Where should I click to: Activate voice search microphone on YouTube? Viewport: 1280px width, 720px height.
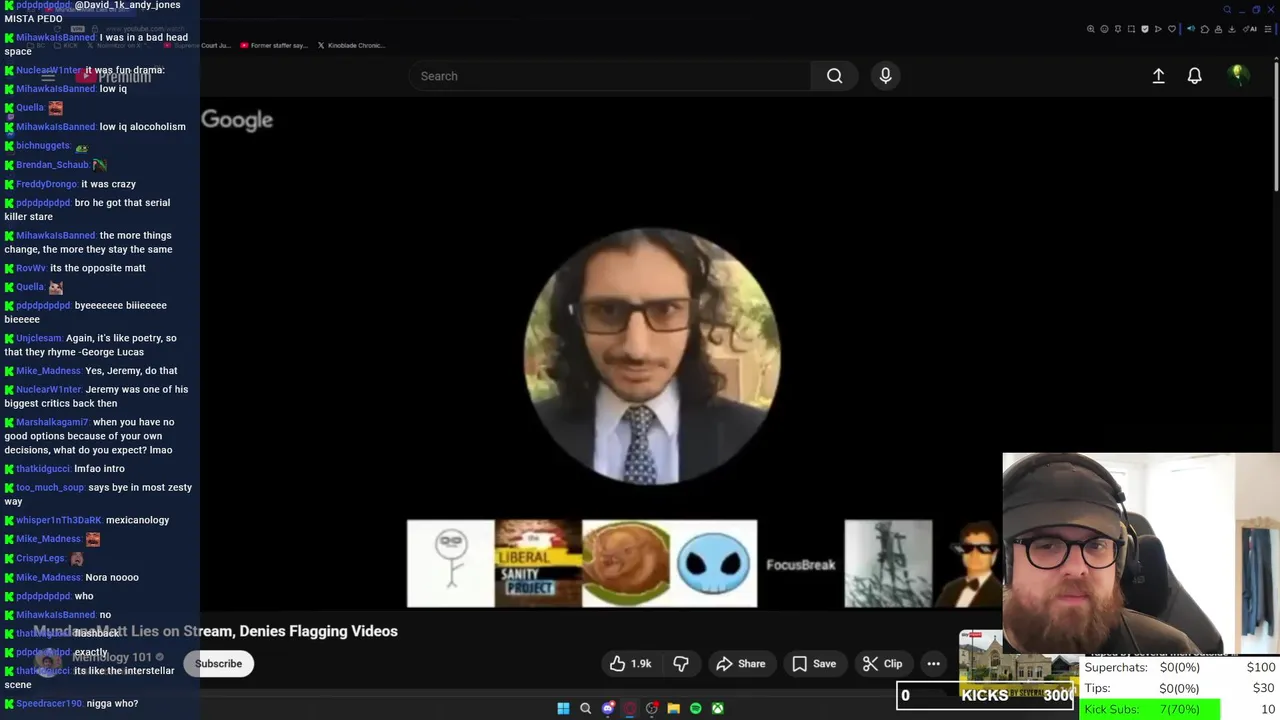pos(885,76)
